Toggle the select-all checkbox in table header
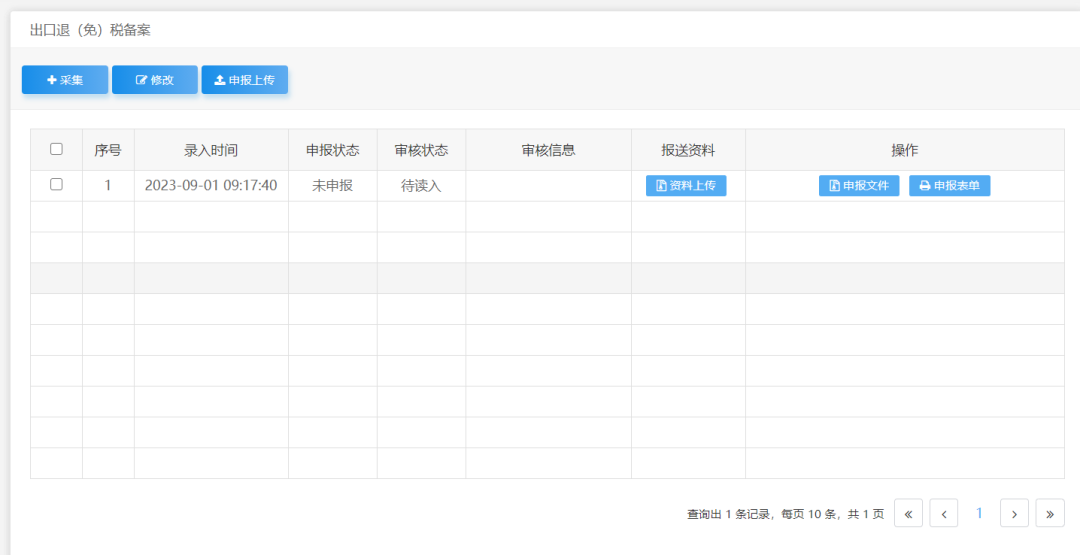Image resolution: width=1080 pixels, height=555 pixels. (x=56, y=149)
